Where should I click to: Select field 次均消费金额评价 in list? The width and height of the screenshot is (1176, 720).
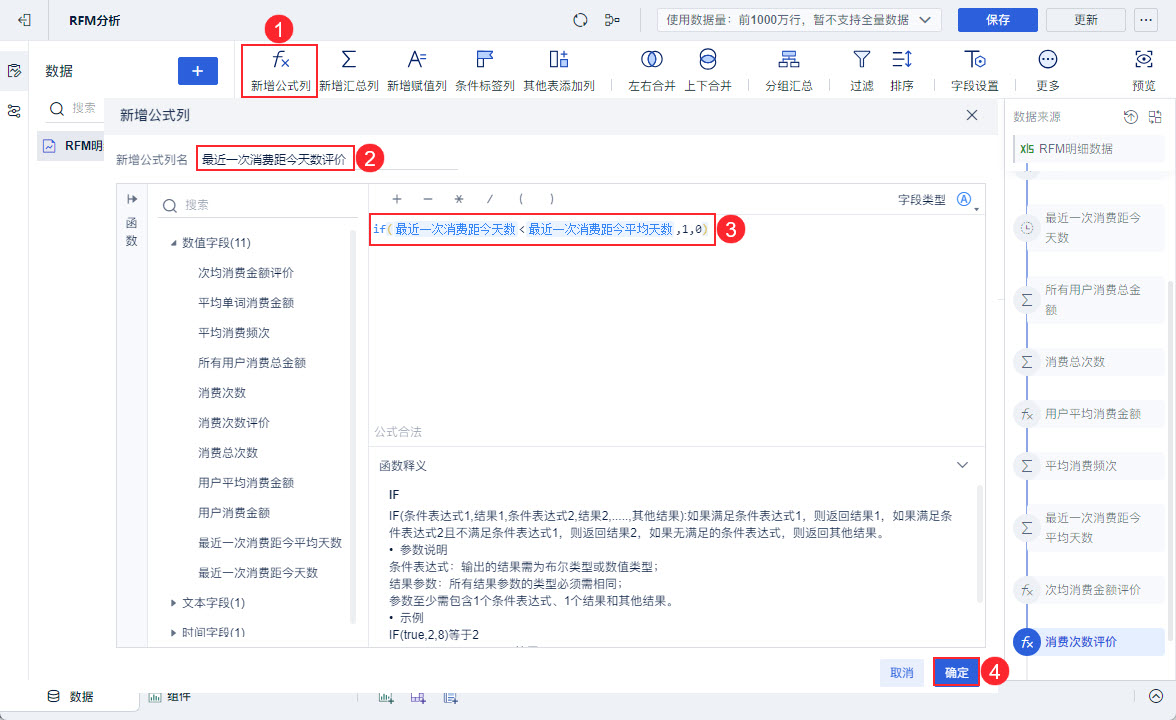point(246,273)
